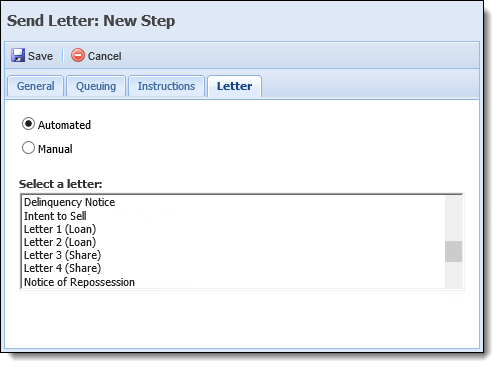
Task: Open the Queuing tab
Action: (96, 86)
